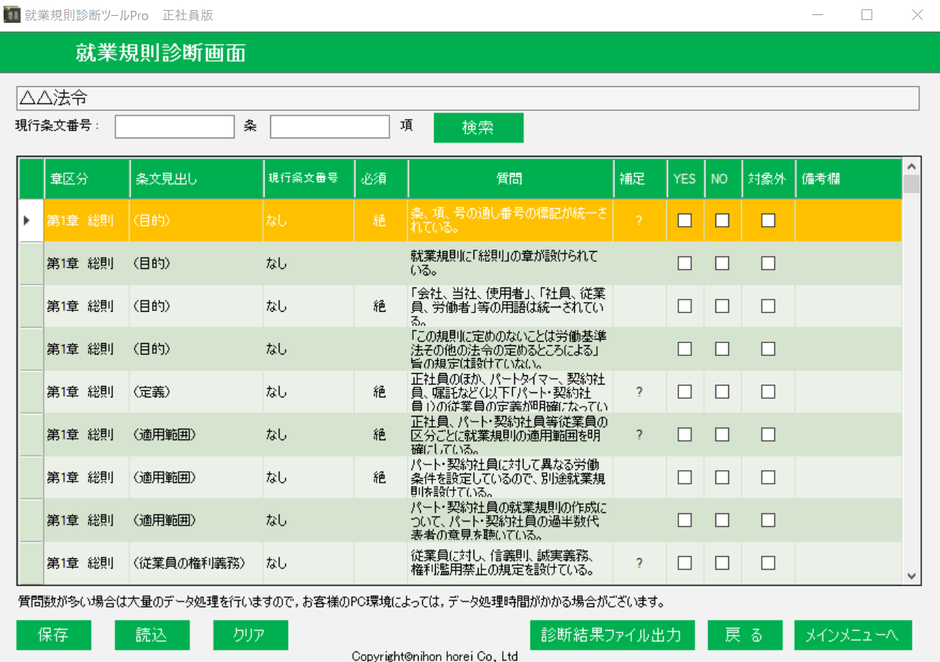Screen dimensions: 940x662
Task: Click inside the 条 article number input field
Action: pyautogui.click(x=175, y=127)
